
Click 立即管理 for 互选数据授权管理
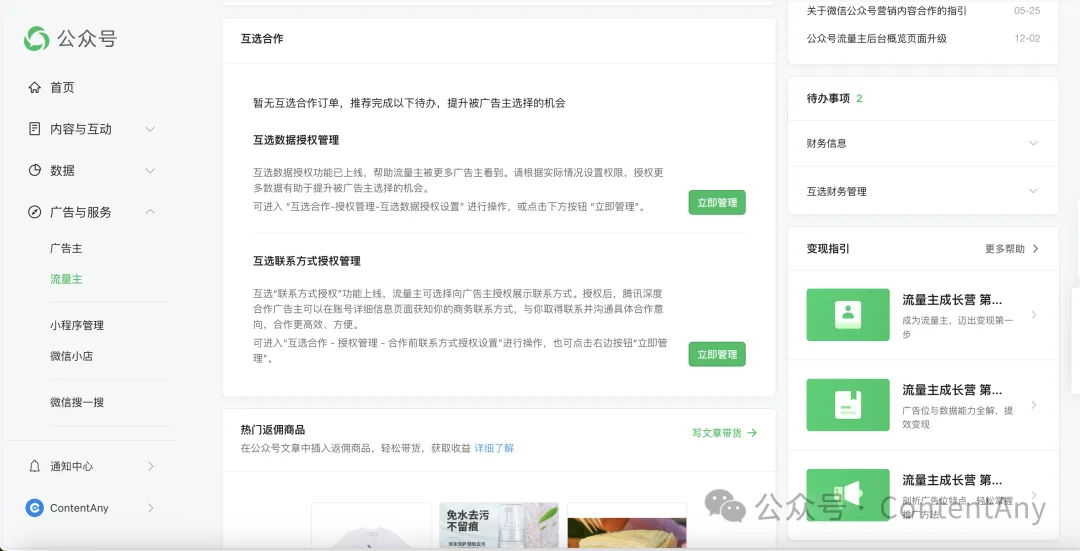click(x=716, y=203)
